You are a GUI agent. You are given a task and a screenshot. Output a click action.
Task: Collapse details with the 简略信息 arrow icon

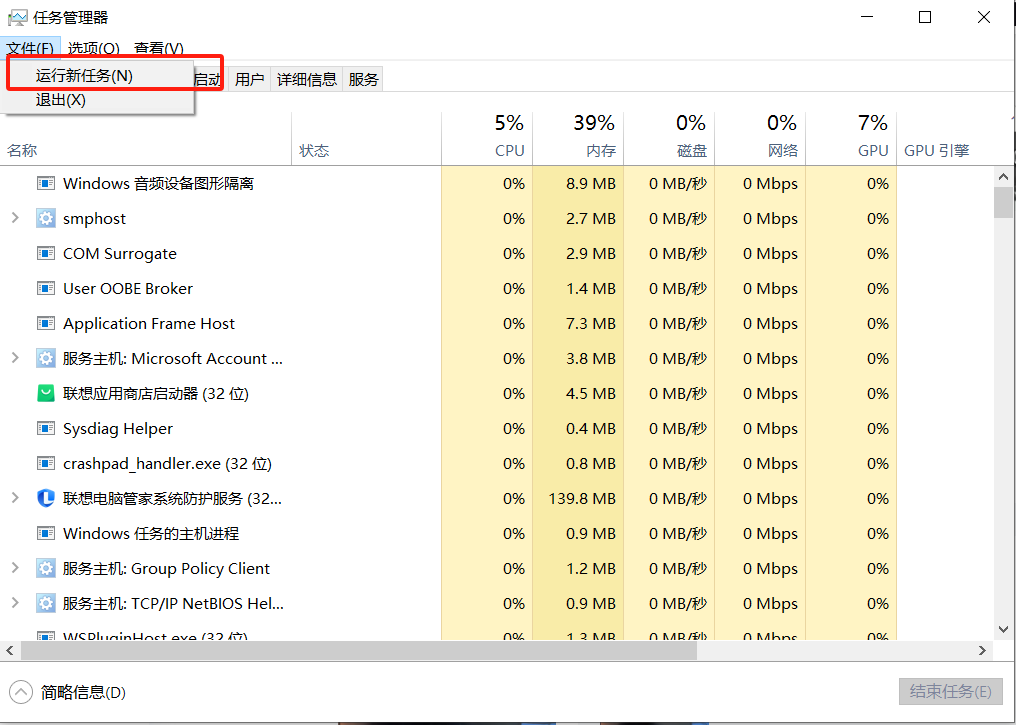21,692
